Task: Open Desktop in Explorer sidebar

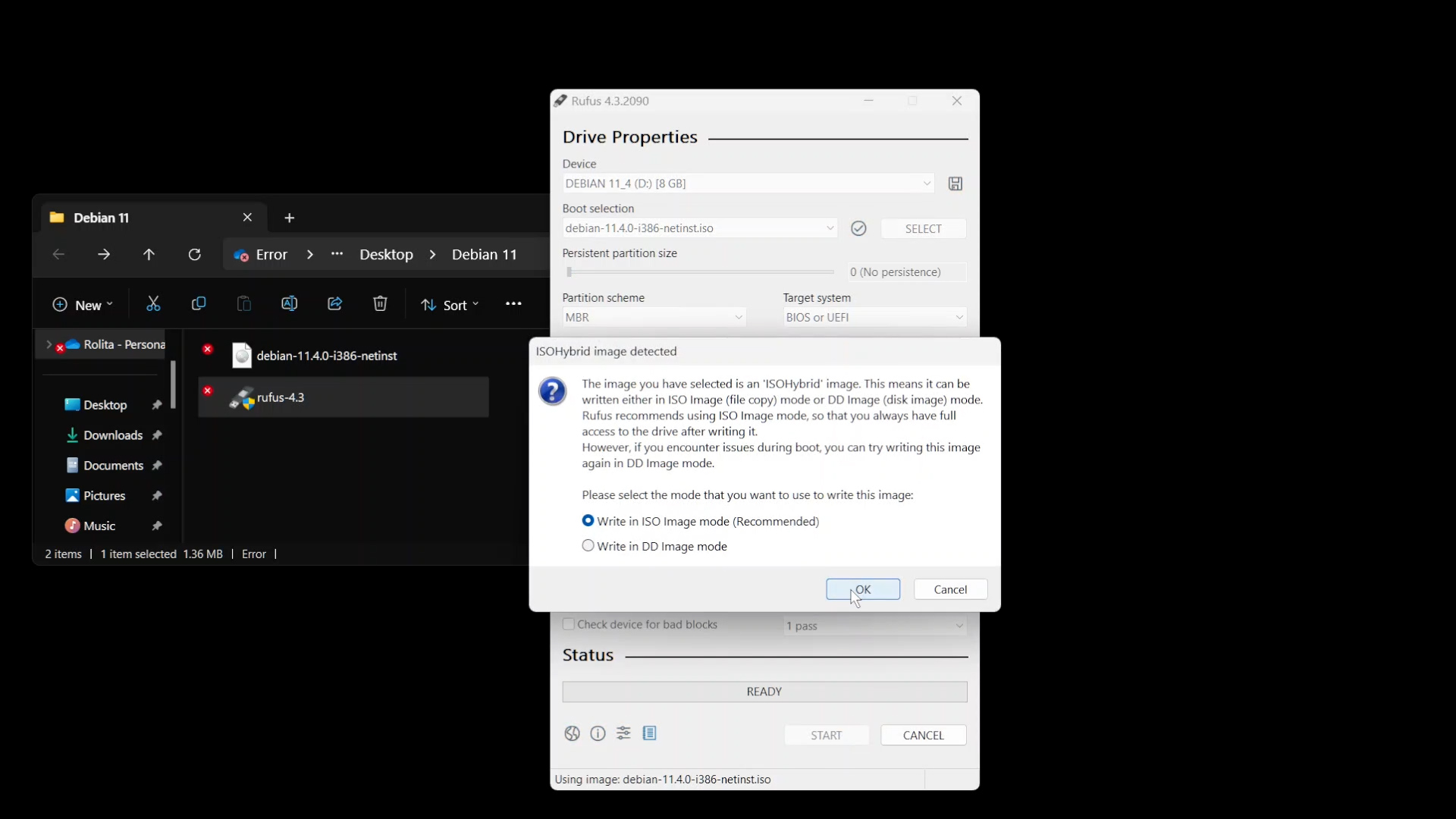Action: pyautogui.click(x=105, y=405)
